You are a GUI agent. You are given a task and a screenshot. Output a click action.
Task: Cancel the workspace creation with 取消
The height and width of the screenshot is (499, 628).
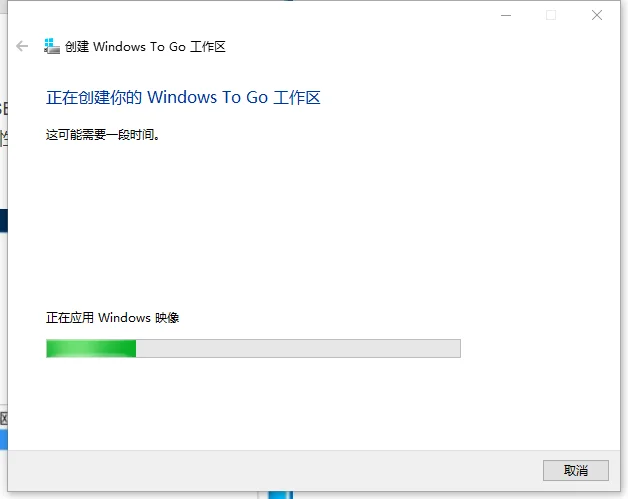tap(576, 470)
